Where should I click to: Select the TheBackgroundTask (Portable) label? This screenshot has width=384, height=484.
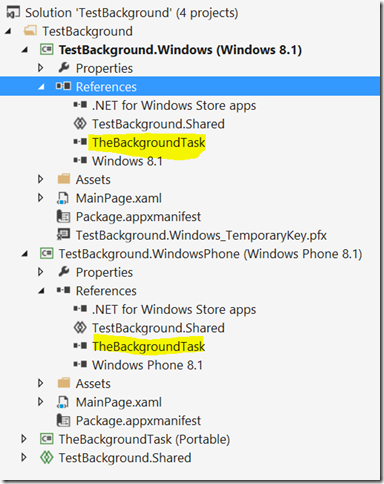144,439
